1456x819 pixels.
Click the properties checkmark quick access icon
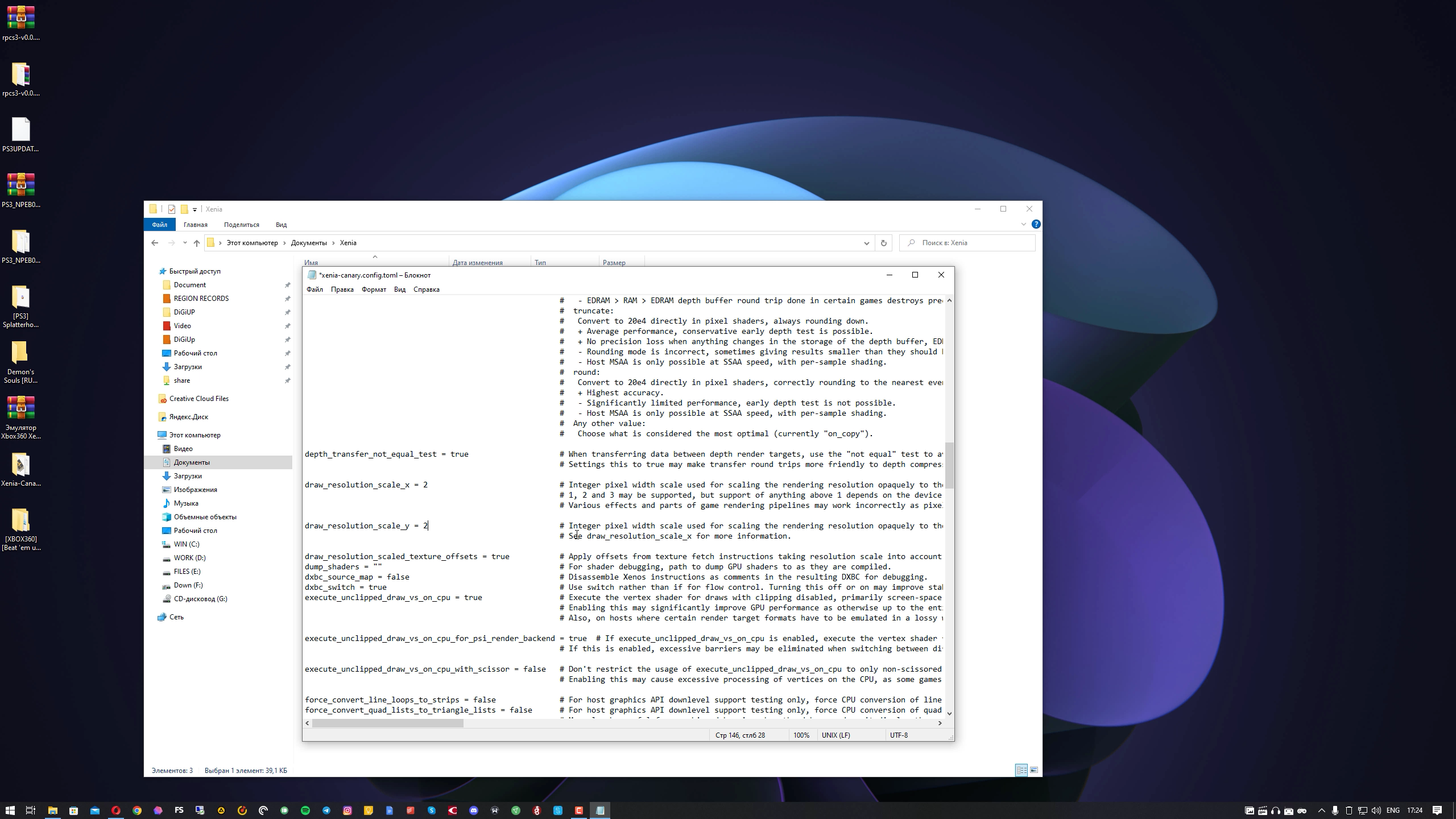(171, 209)
